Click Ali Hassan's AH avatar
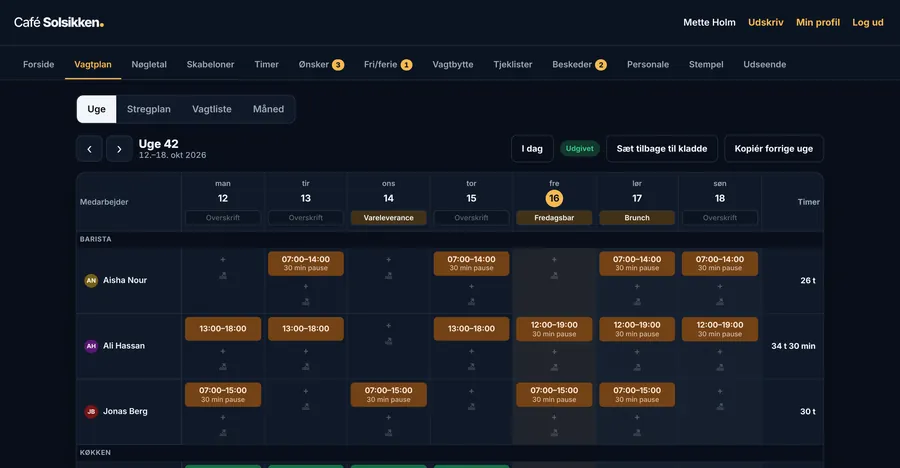The image size is (900, 468). pos(91,346)
